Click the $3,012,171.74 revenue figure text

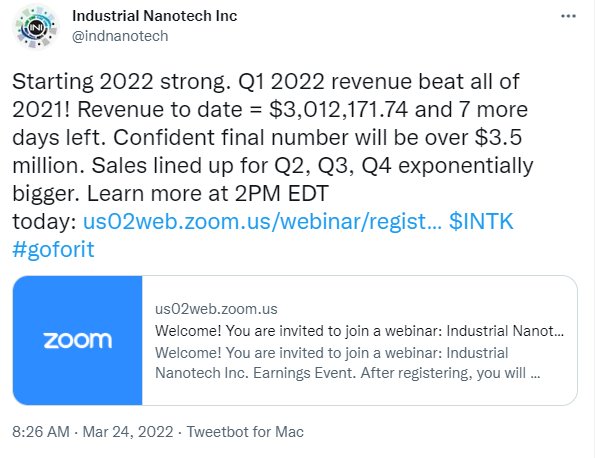click(x=339, y=110)
